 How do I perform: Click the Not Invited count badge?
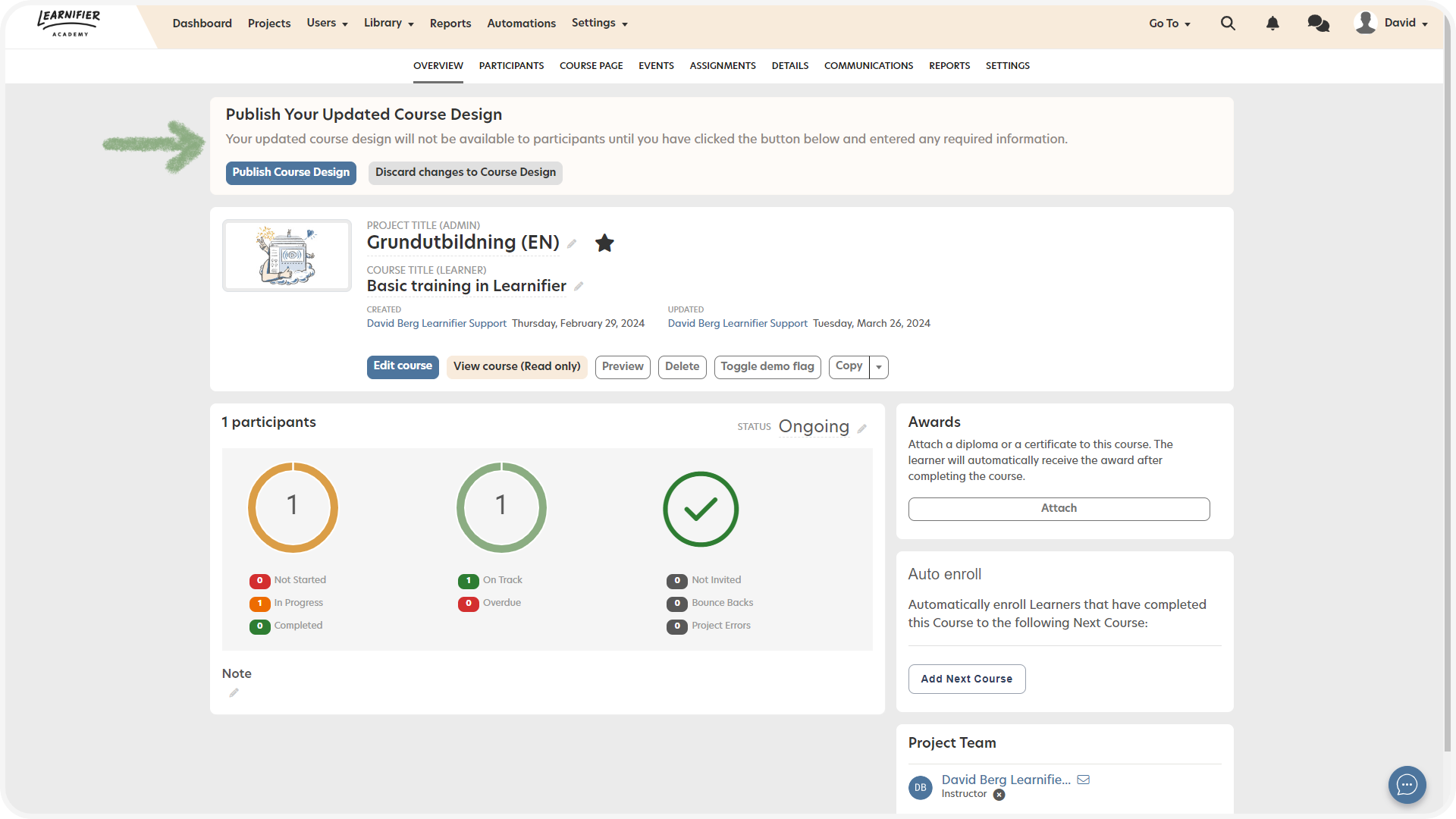[676, 581]
